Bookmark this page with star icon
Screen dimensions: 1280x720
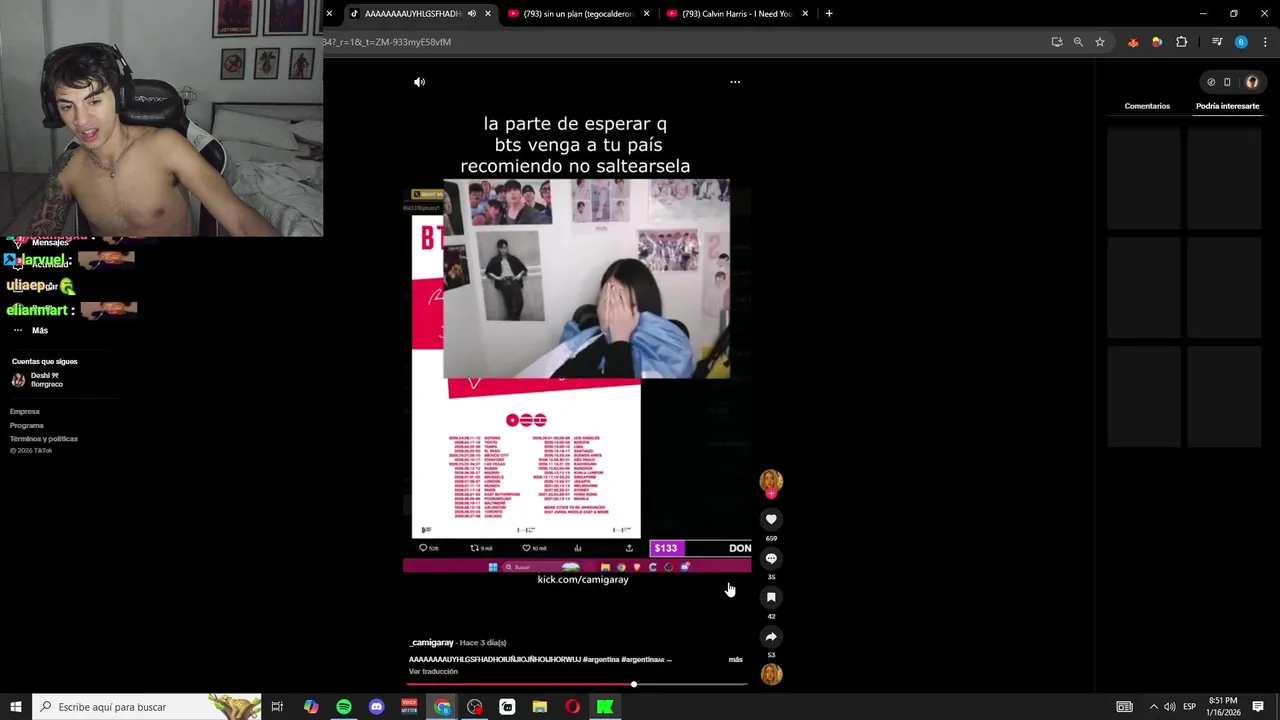coord(1100,42)
